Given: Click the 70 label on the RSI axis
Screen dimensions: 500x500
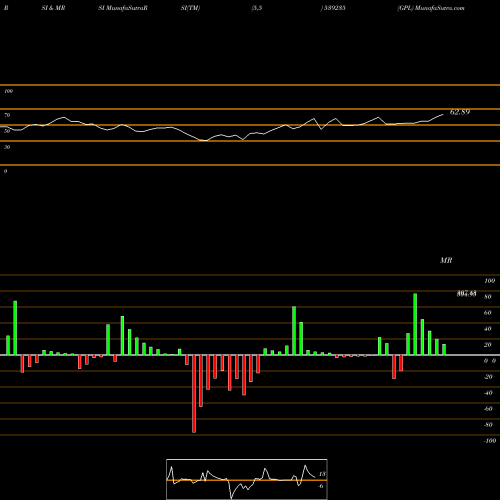Looking at the screenshot, I should click(x=7, y=115).
